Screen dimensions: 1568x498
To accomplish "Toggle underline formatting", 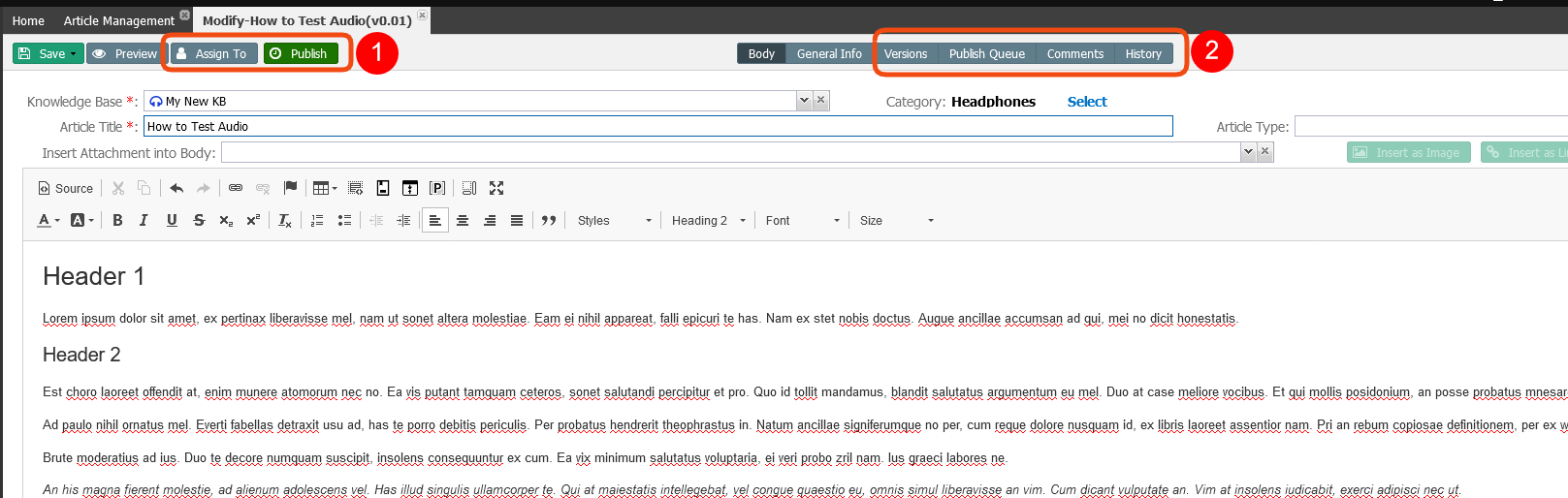I will tap(172, 220).
